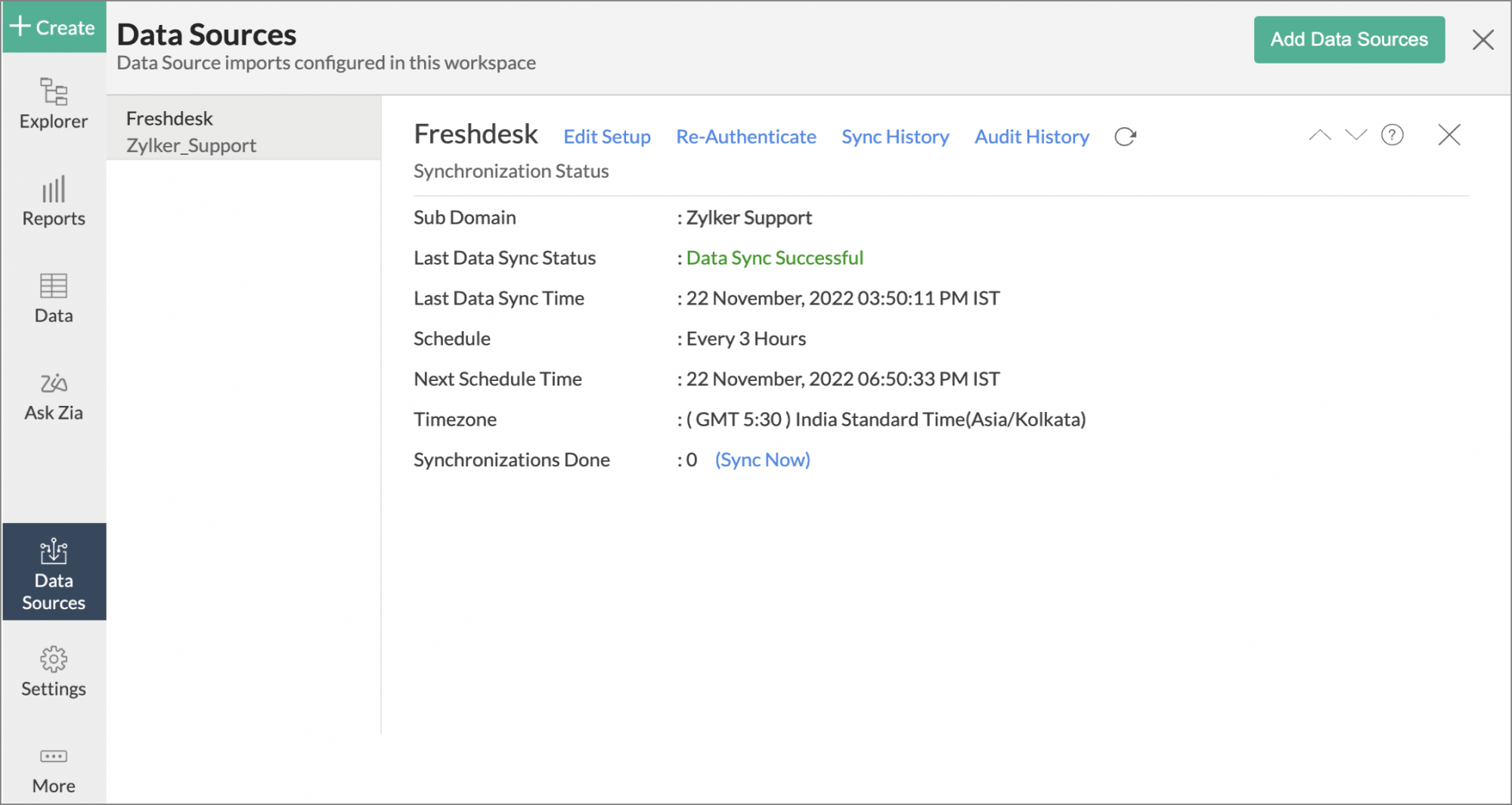
Task: Open Settings from the sidebar
Action: pos(53,670)
